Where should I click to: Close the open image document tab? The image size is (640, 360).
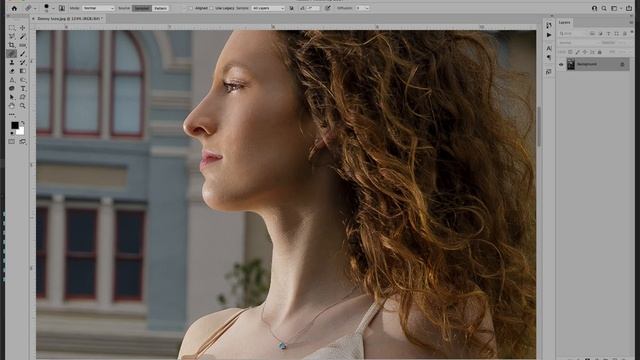(33, 19)
